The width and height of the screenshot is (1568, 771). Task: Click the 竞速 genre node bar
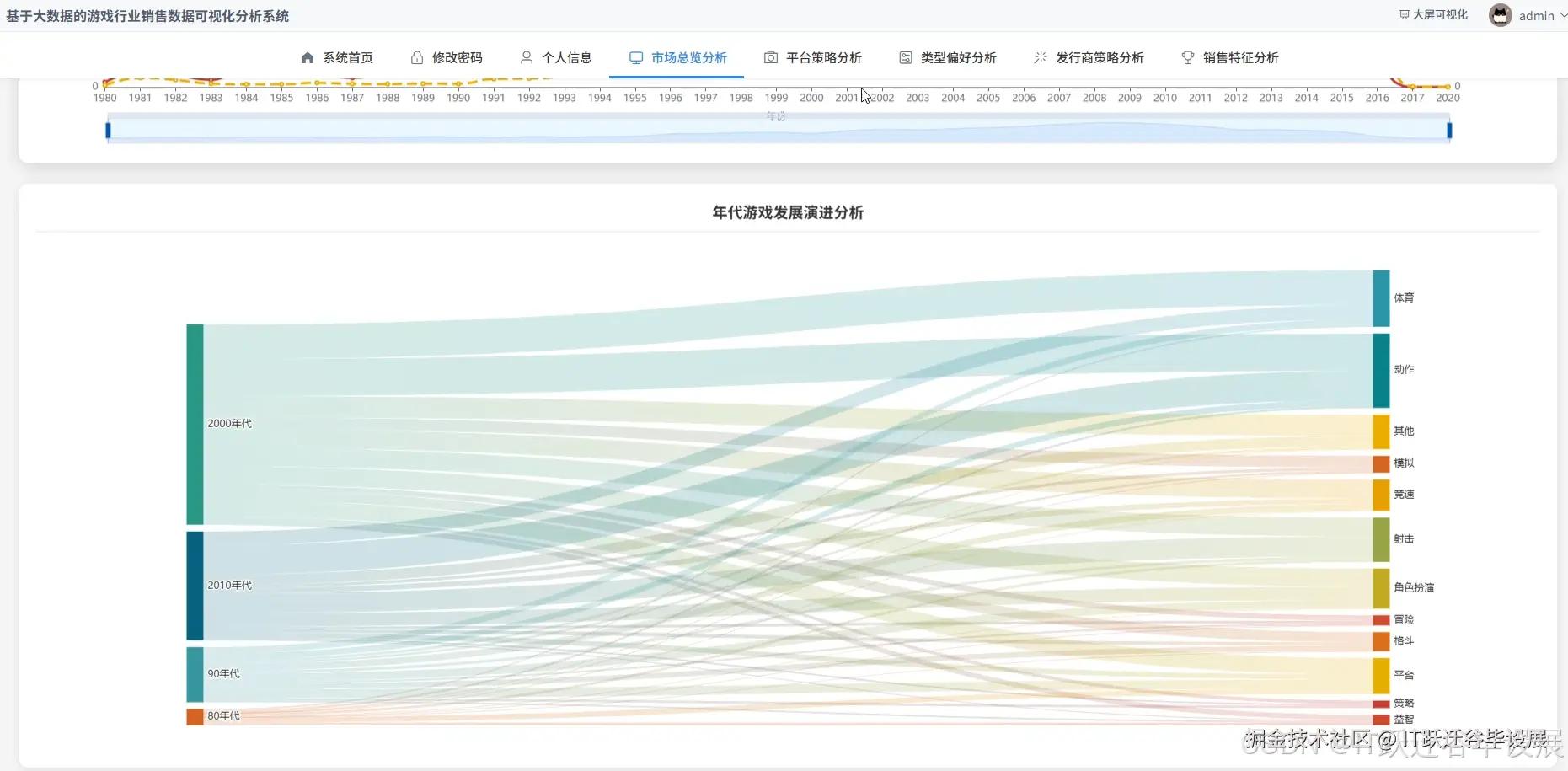[1381, 495]
